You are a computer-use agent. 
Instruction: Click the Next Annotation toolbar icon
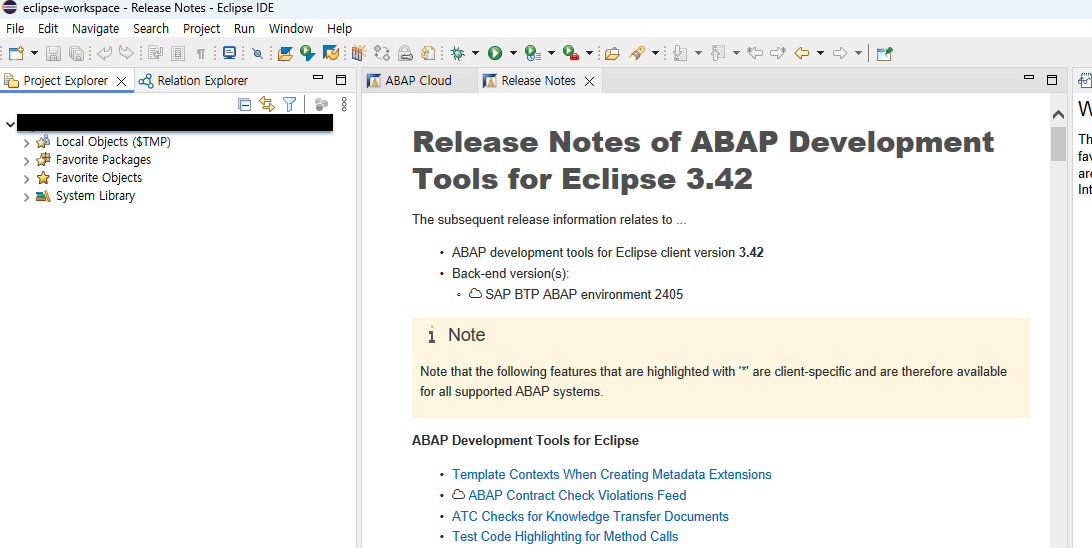[682, 53]
